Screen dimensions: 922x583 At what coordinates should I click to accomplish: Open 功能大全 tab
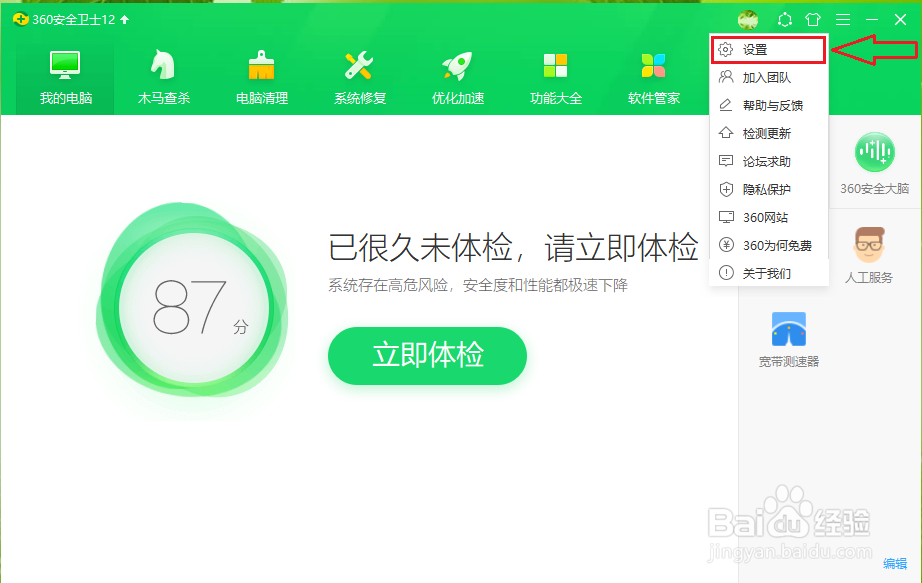(556, 78)
